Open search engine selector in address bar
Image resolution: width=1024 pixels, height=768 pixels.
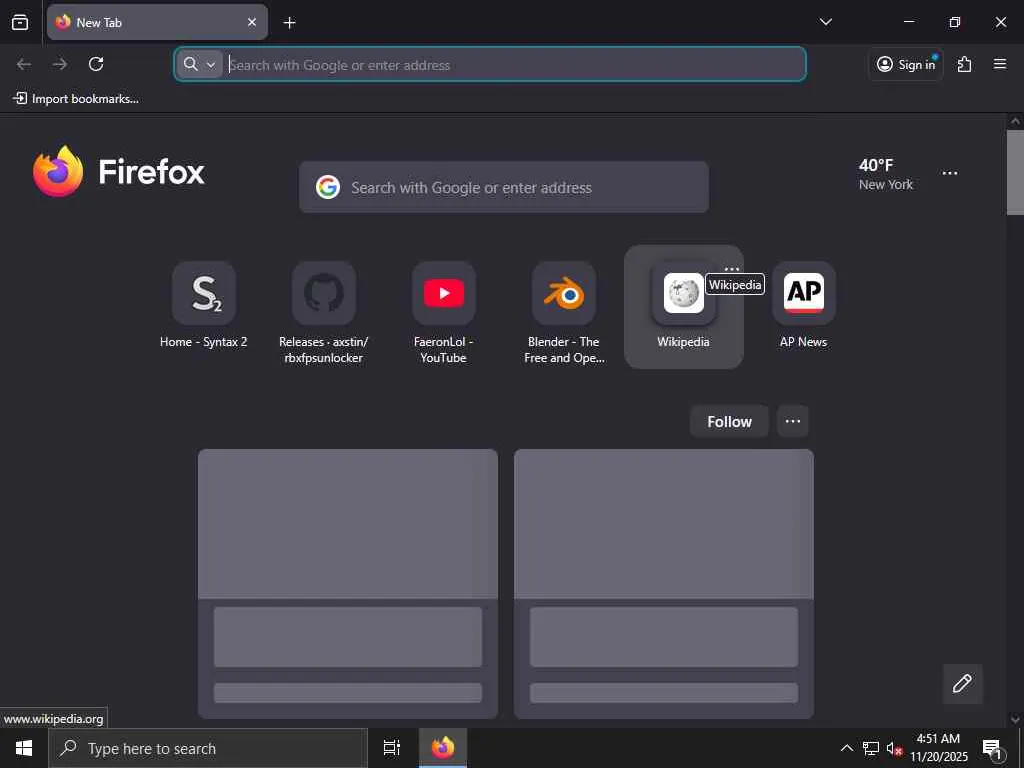pyautogui.click(x=200, y=64)
